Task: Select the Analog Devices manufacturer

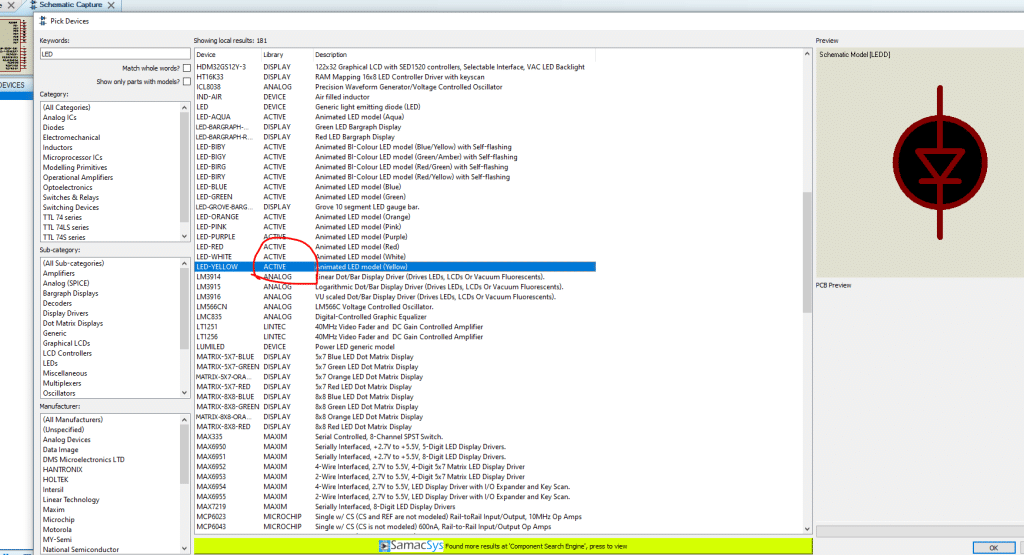Action: tap(67, 439)
